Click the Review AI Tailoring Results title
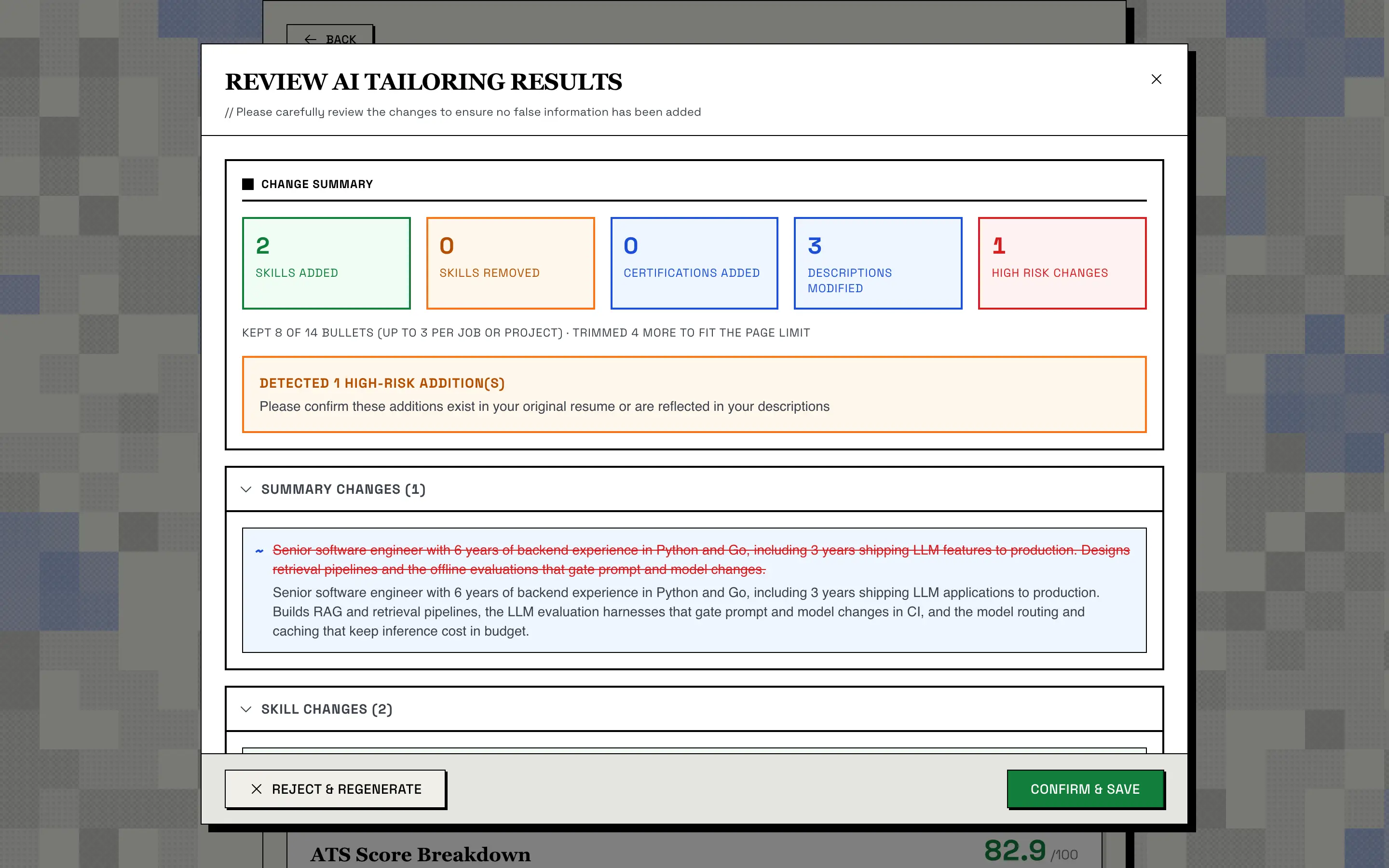Image resolution: width=1389 pixels, height=868 pixels. (423, 81)
